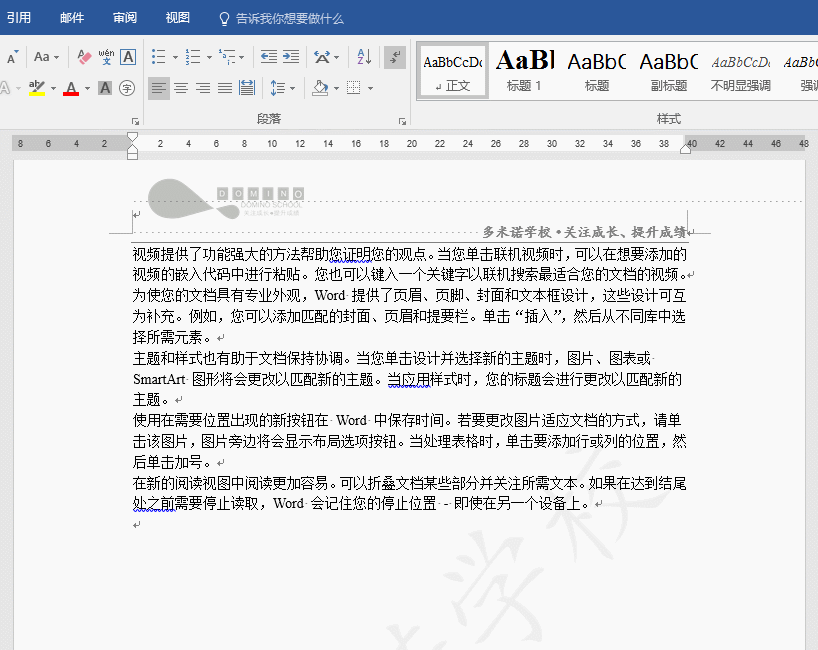Click the Clear All Formatting eraser icon
Screen dimensions: 818x650
tap(84, 57)
